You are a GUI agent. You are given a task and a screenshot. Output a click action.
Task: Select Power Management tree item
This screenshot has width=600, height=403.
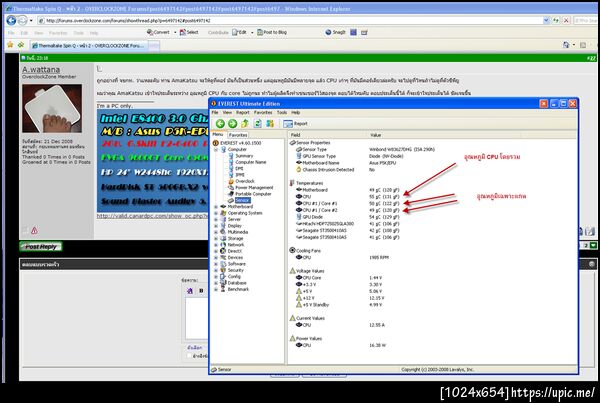(x=254, y=188)
